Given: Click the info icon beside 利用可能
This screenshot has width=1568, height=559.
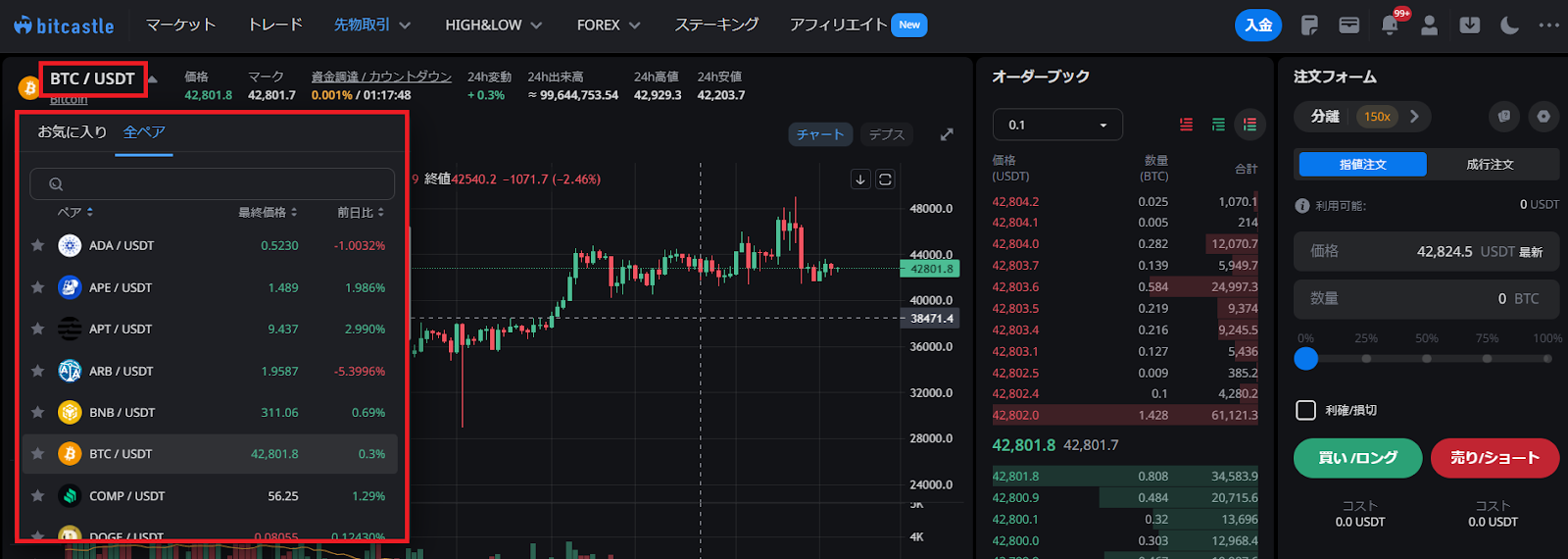Looking at the screenshot, I should point(1302,206).
